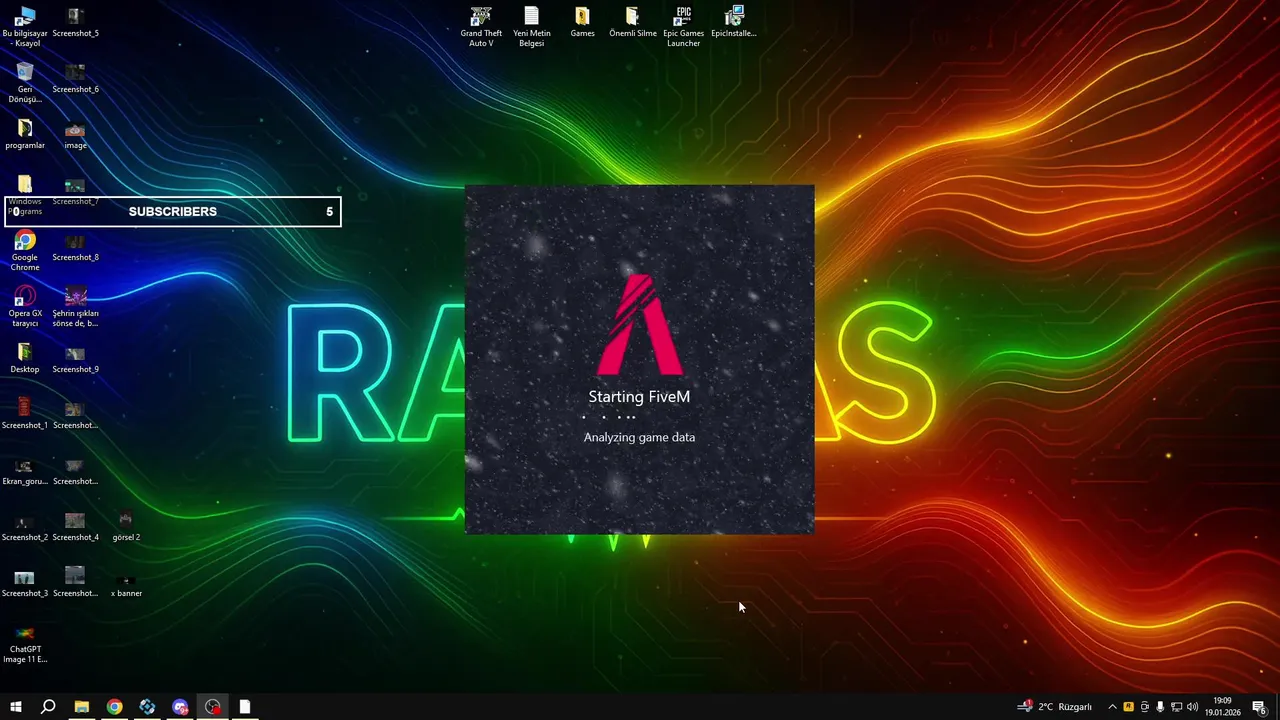Open the Games folder on desktop
1280x720 pixels.
point(582,22)
